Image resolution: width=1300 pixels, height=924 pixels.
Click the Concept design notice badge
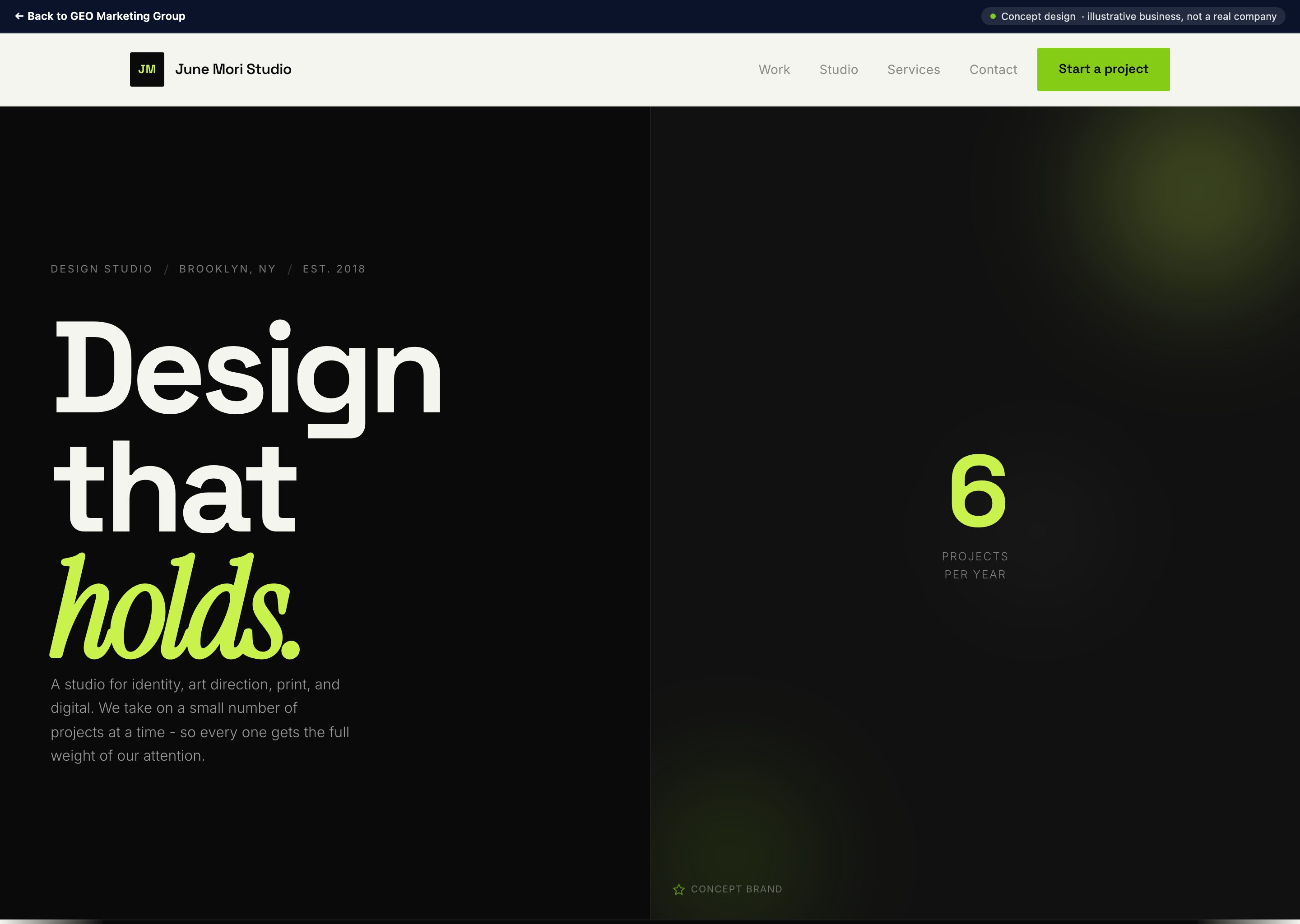pyautogui.click(x=1133, y=17)
